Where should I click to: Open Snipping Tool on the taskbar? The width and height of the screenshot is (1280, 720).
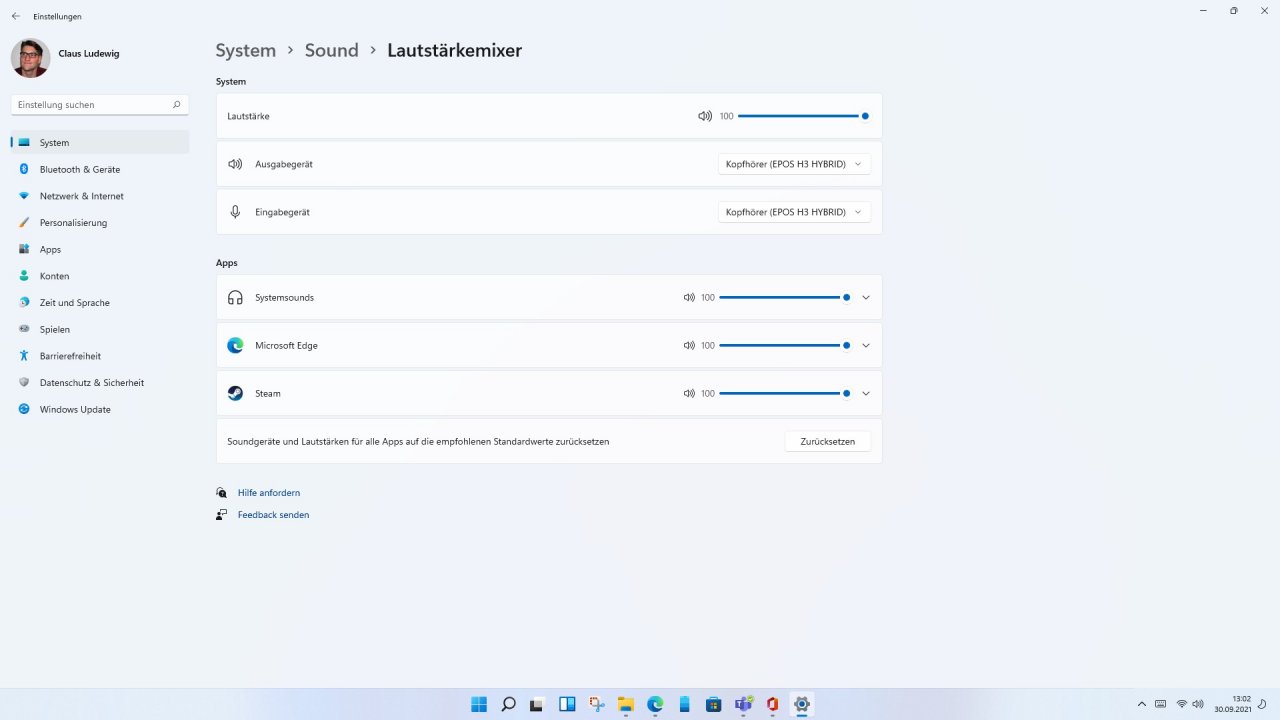pos(596,704)
